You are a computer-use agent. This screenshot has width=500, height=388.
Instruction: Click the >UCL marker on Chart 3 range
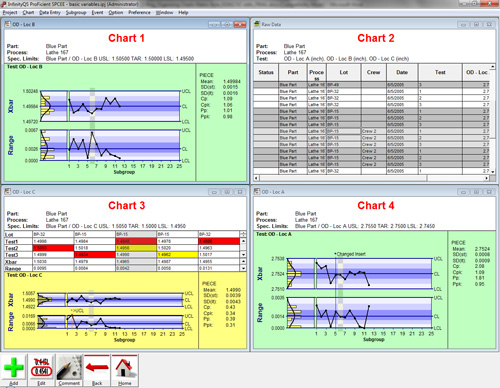coord(77,311)
